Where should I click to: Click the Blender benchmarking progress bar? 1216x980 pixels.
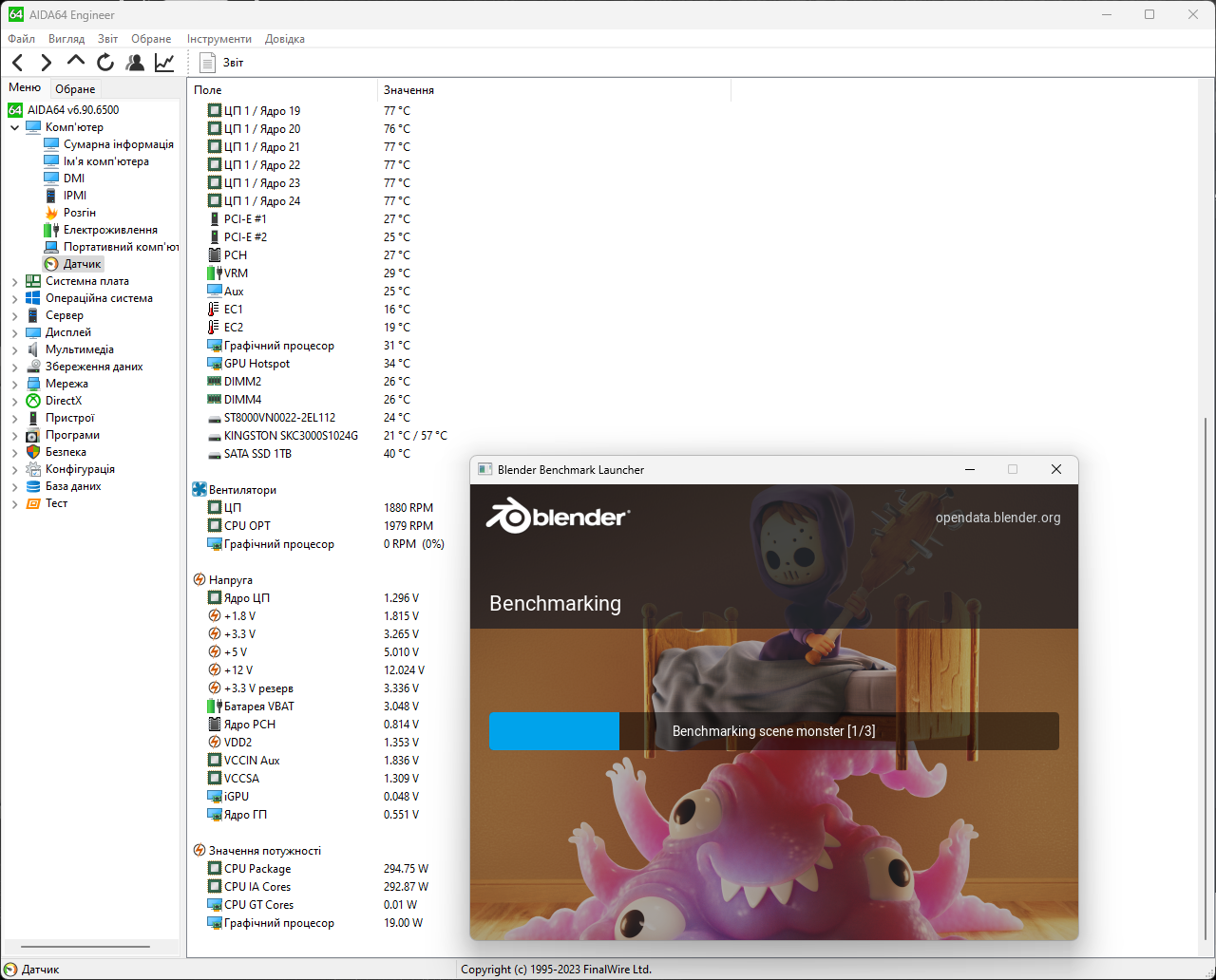[x=774, y=731]
